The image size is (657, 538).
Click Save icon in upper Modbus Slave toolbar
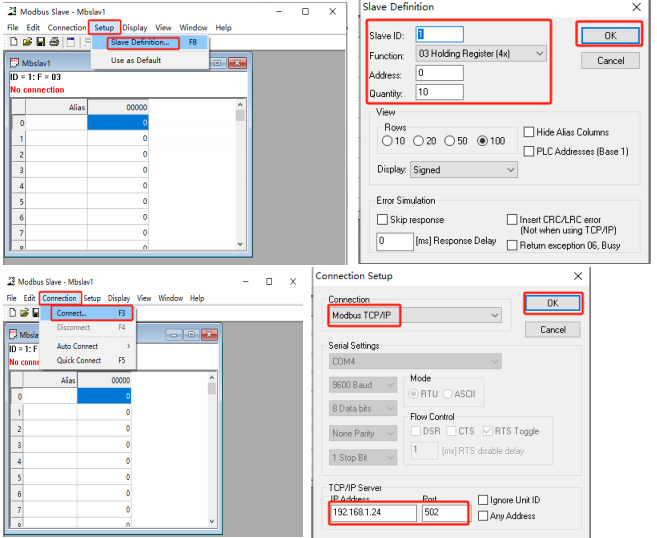coord(41,41)
